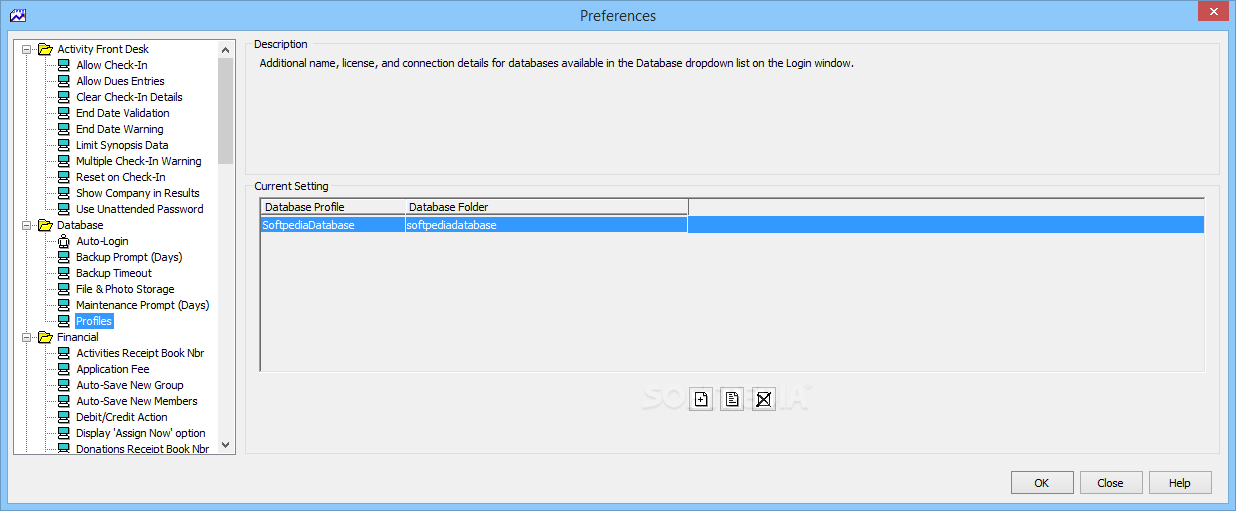Screen dimensions: 1236x511
Task: Collapse the Financial tree node
Action: [26, 337]
